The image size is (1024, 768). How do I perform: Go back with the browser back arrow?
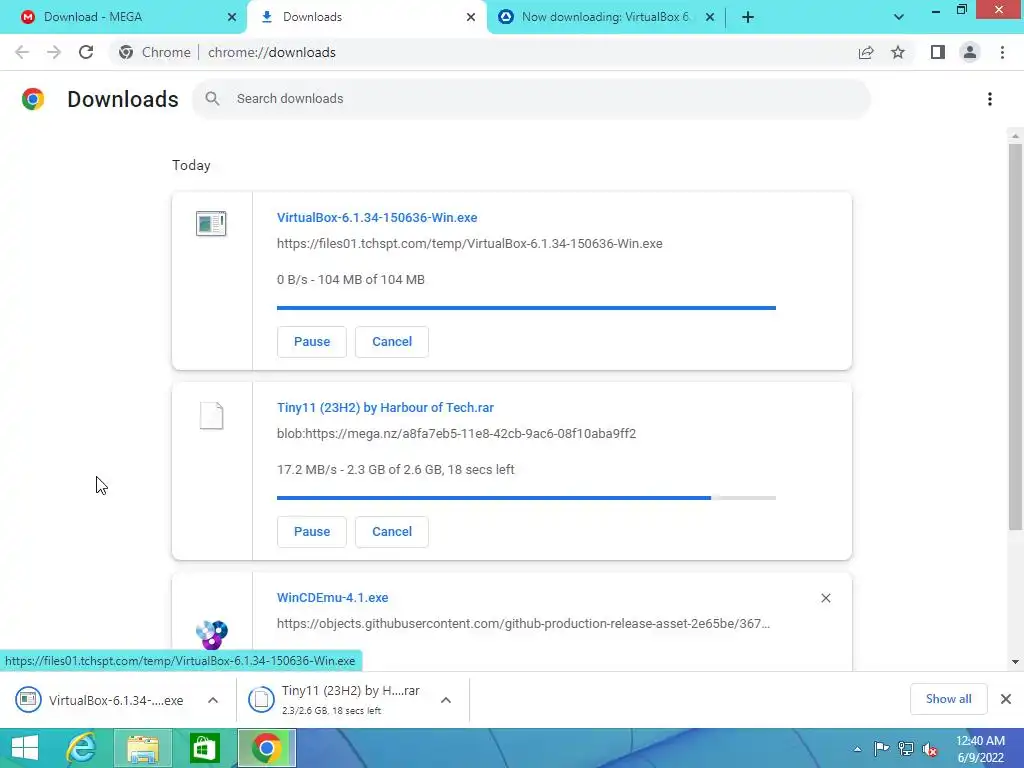tap(22, 52)
